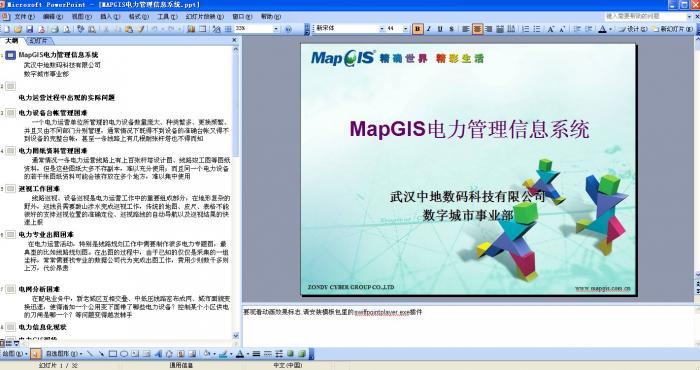Click the slide notes text area
Viewport: 700px width, 370px height.
click(469, 326)
